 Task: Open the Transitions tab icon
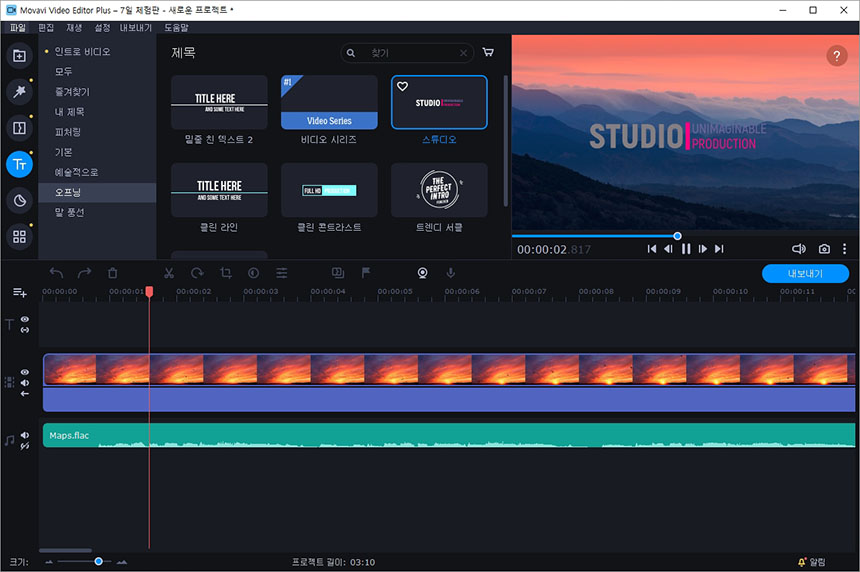coord(19,128)
